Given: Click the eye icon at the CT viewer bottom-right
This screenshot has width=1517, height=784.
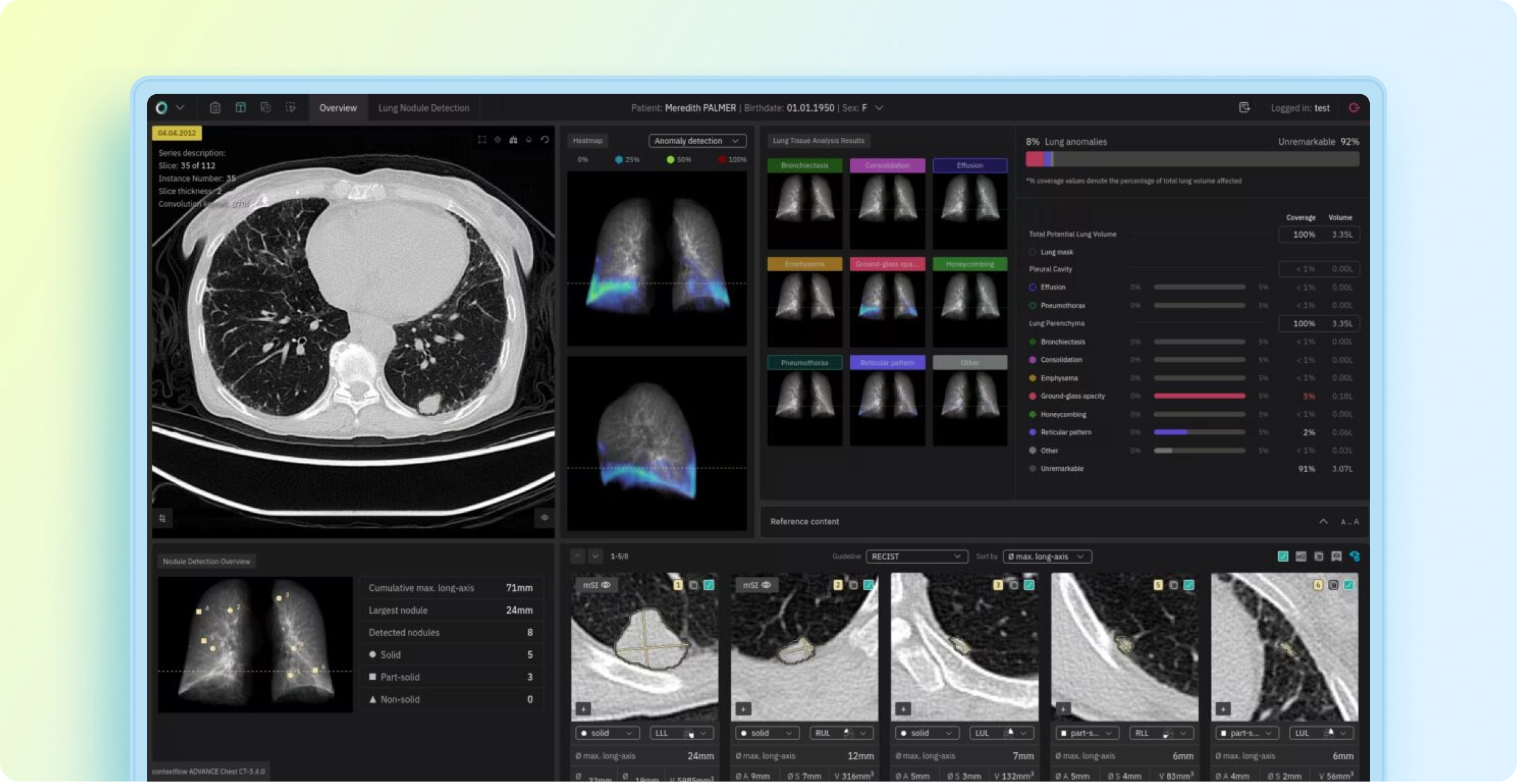Looking at the screenshot, I should coord(545,518).
